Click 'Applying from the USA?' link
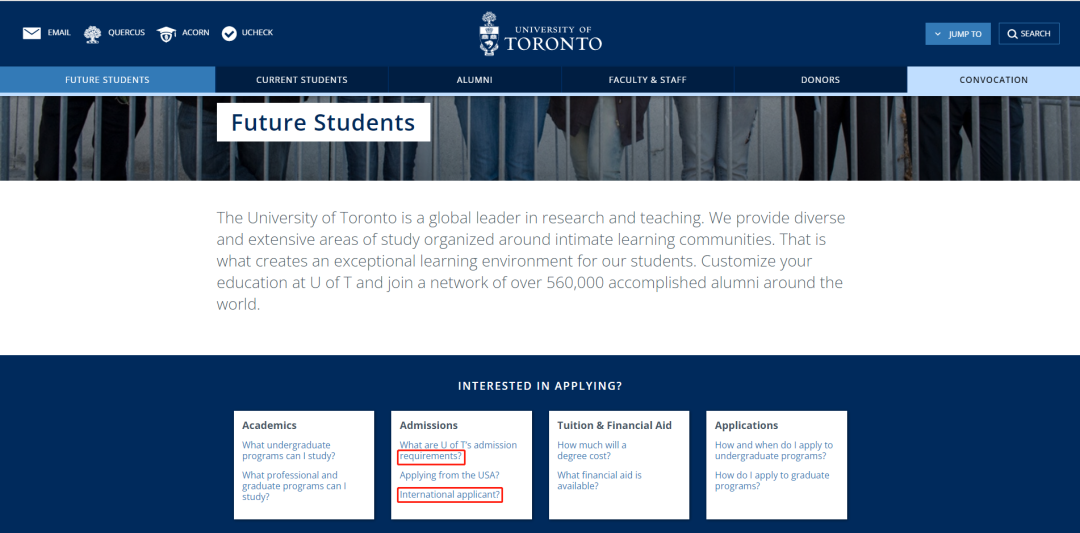 click(x=449, y=475)
